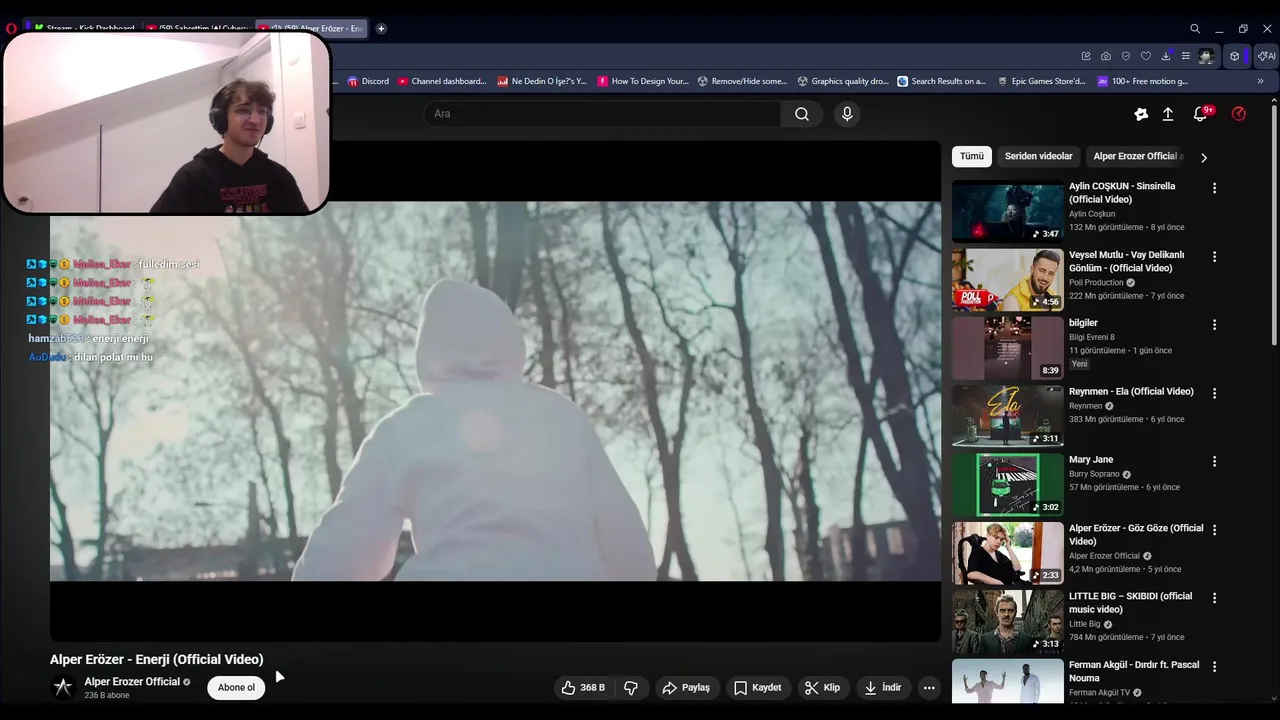
Task: Click the main video player area
Action: [x=496, y=391]
